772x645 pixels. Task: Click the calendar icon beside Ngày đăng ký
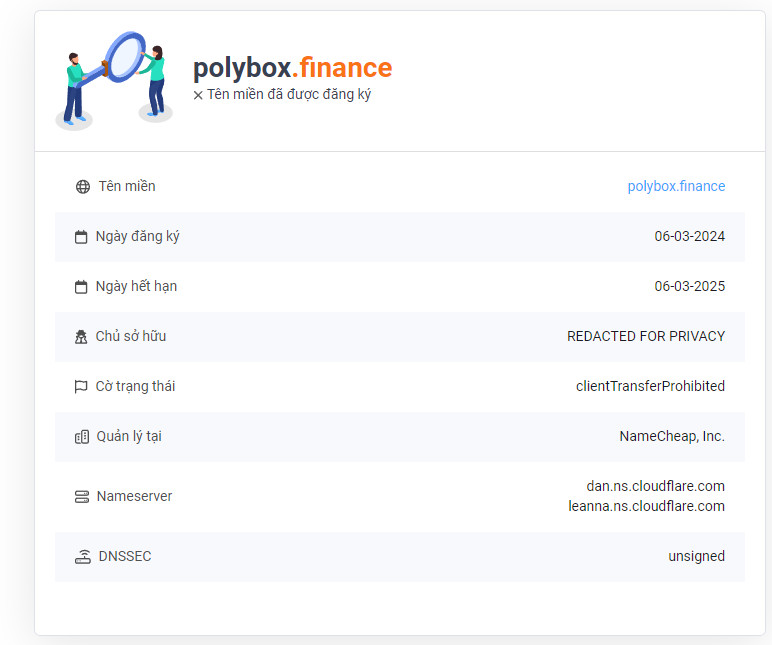[81, 237]
